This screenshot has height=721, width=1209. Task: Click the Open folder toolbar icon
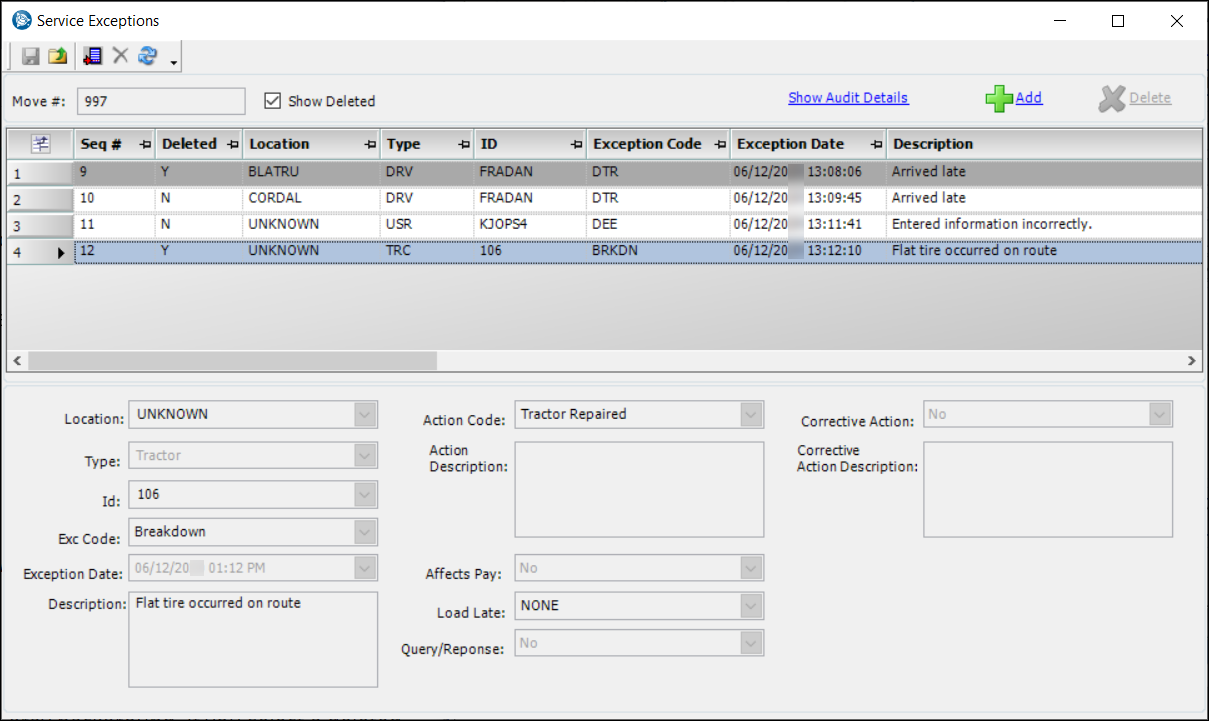58,57
